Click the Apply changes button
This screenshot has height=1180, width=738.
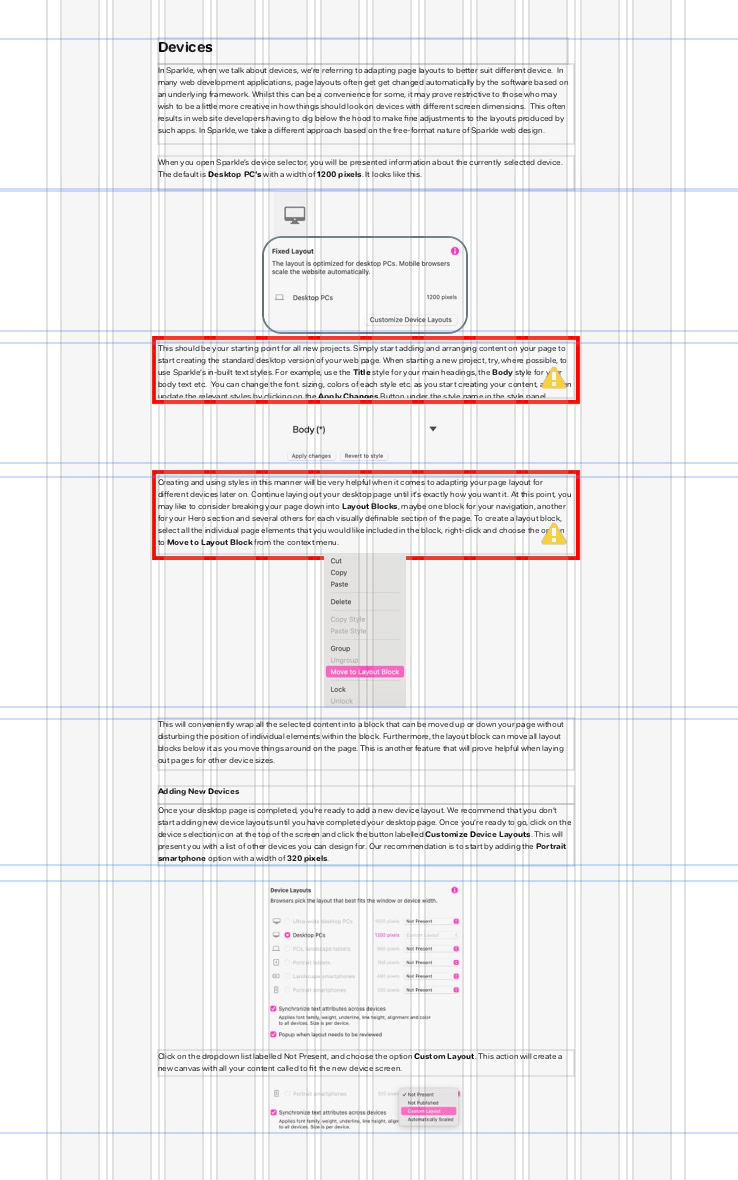(x=311, y=455)
